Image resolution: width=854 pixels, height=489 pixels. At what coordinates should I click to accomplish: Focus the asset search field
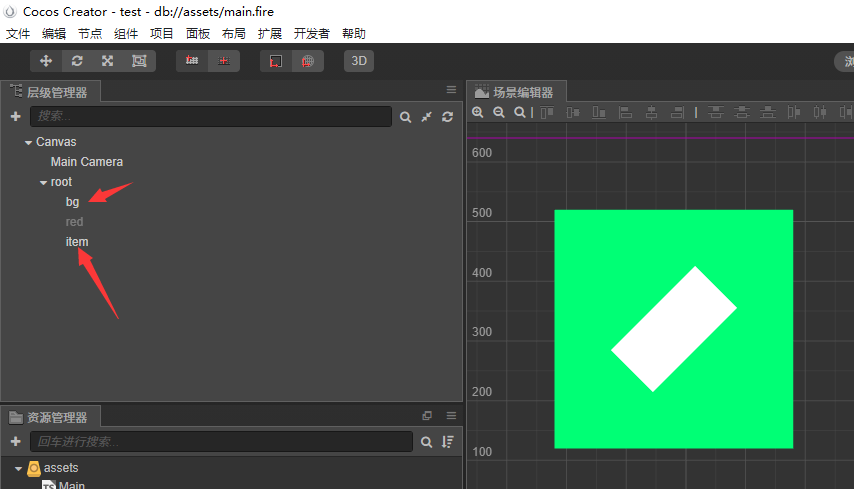point(221,441)
